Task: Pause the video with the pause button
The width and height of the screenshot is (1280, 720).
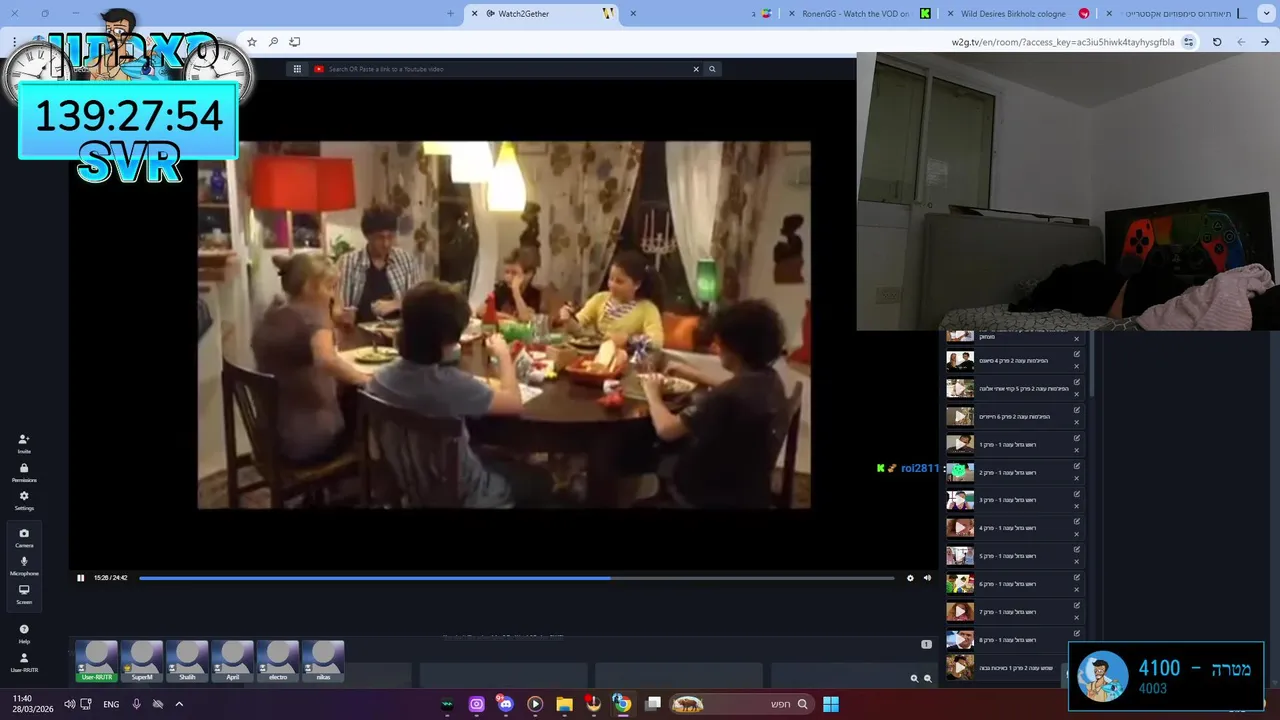Action: pyautogui.click(x=81, y=578)
